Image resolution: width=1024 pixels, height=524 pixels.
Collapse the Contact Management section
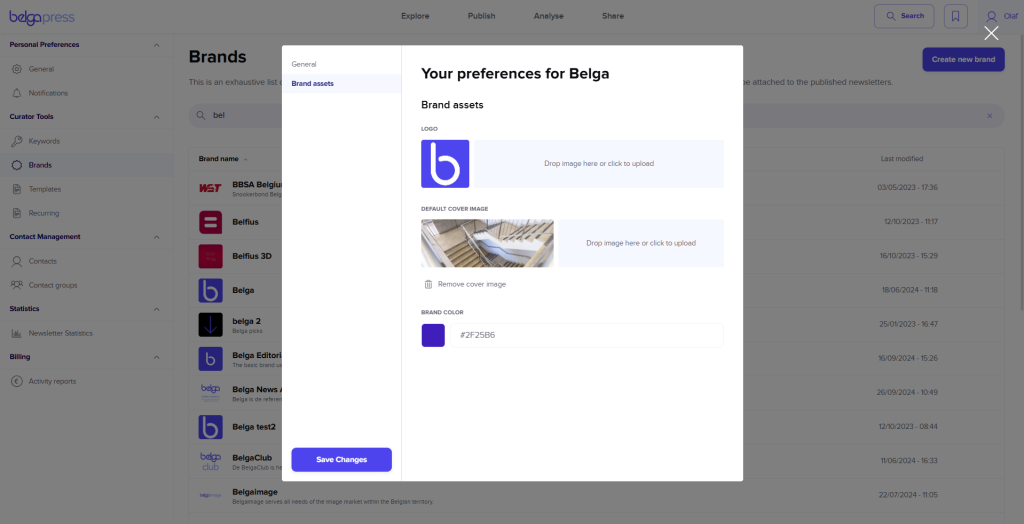click(156, 237)
